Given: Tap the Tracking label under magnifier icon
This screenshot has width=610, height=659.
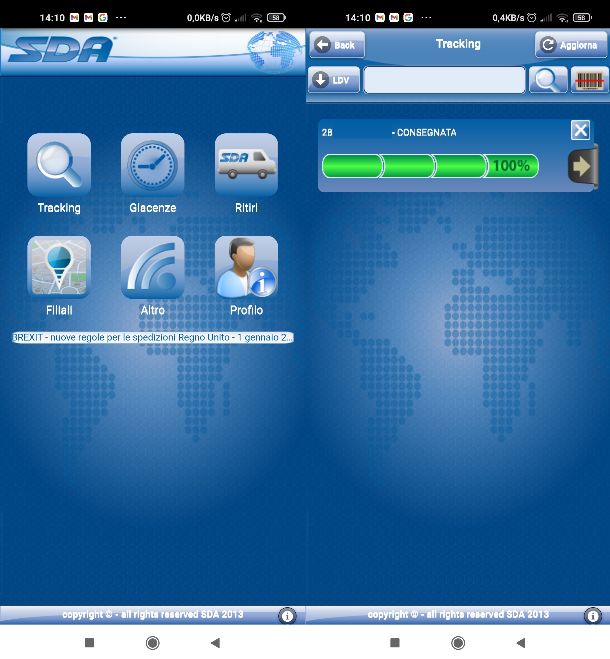Looking at the screenshot, I should pos(59,208).
